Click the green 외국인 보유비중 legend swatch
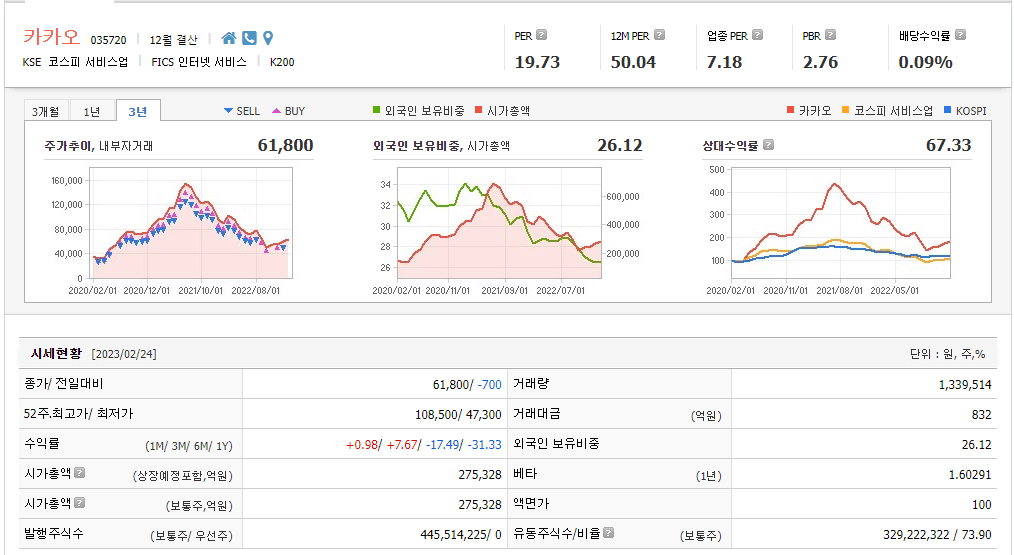 tap(376, 110)
